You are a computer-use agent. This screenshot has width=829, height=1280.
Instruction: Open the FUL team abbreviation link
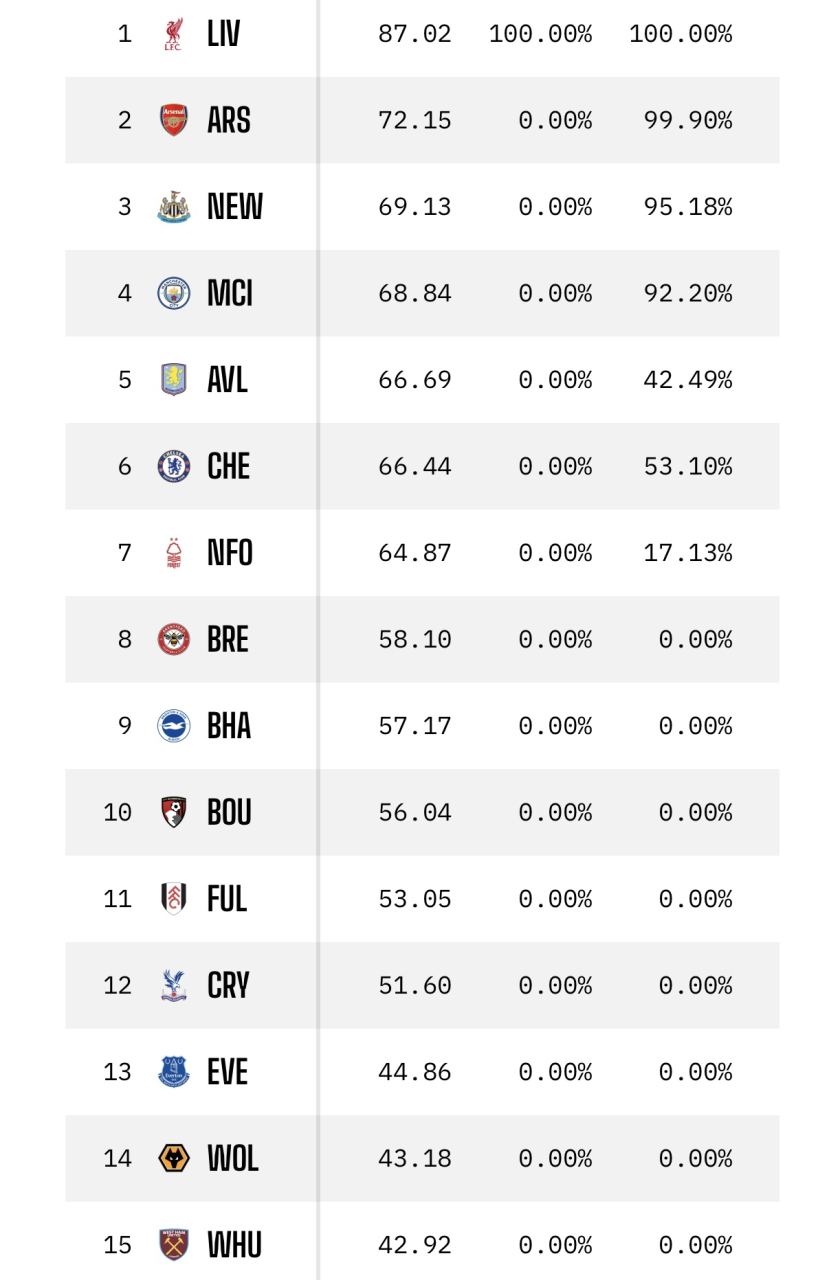click(227, 899)
